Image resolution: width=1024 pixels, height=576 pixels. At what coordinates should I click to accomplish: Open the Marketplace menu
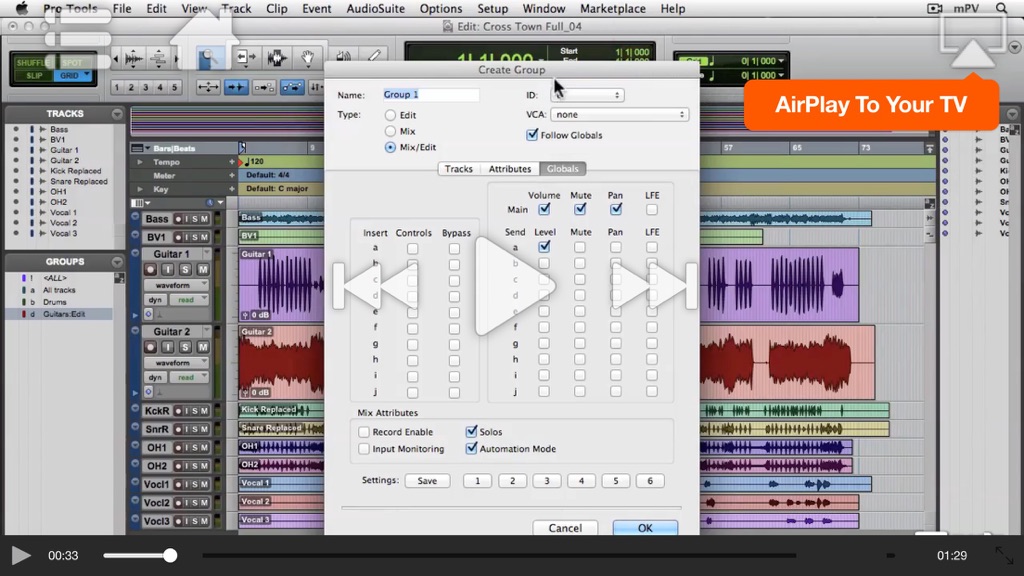(x=613, y=8)
